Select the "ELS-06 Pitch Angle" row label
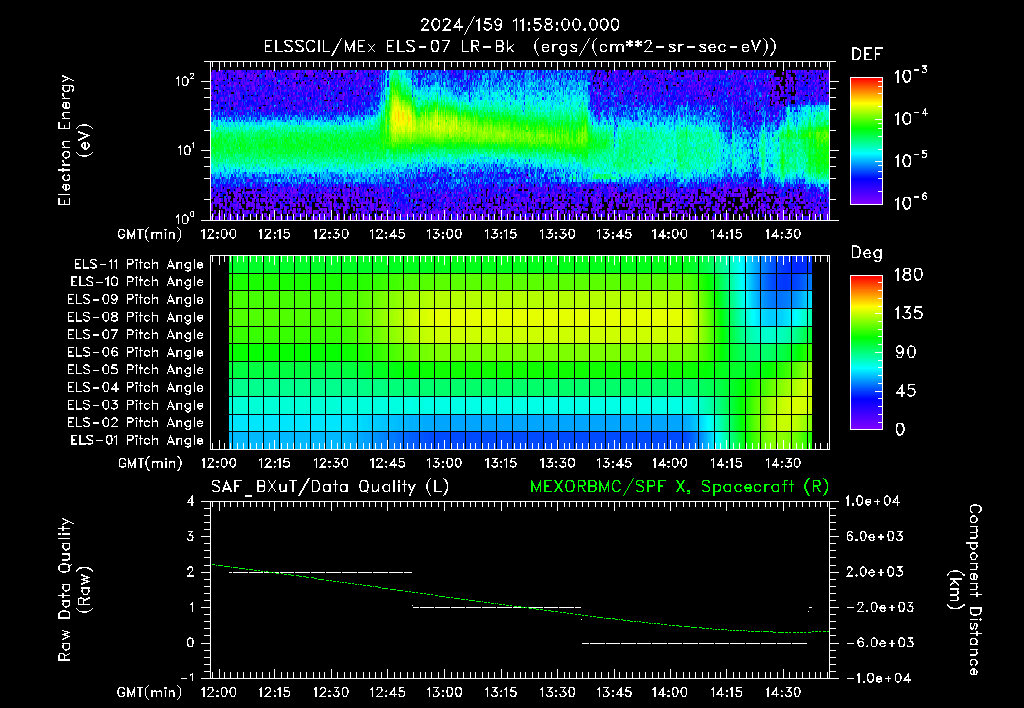1024x708 pixels. tap(136, 353)
